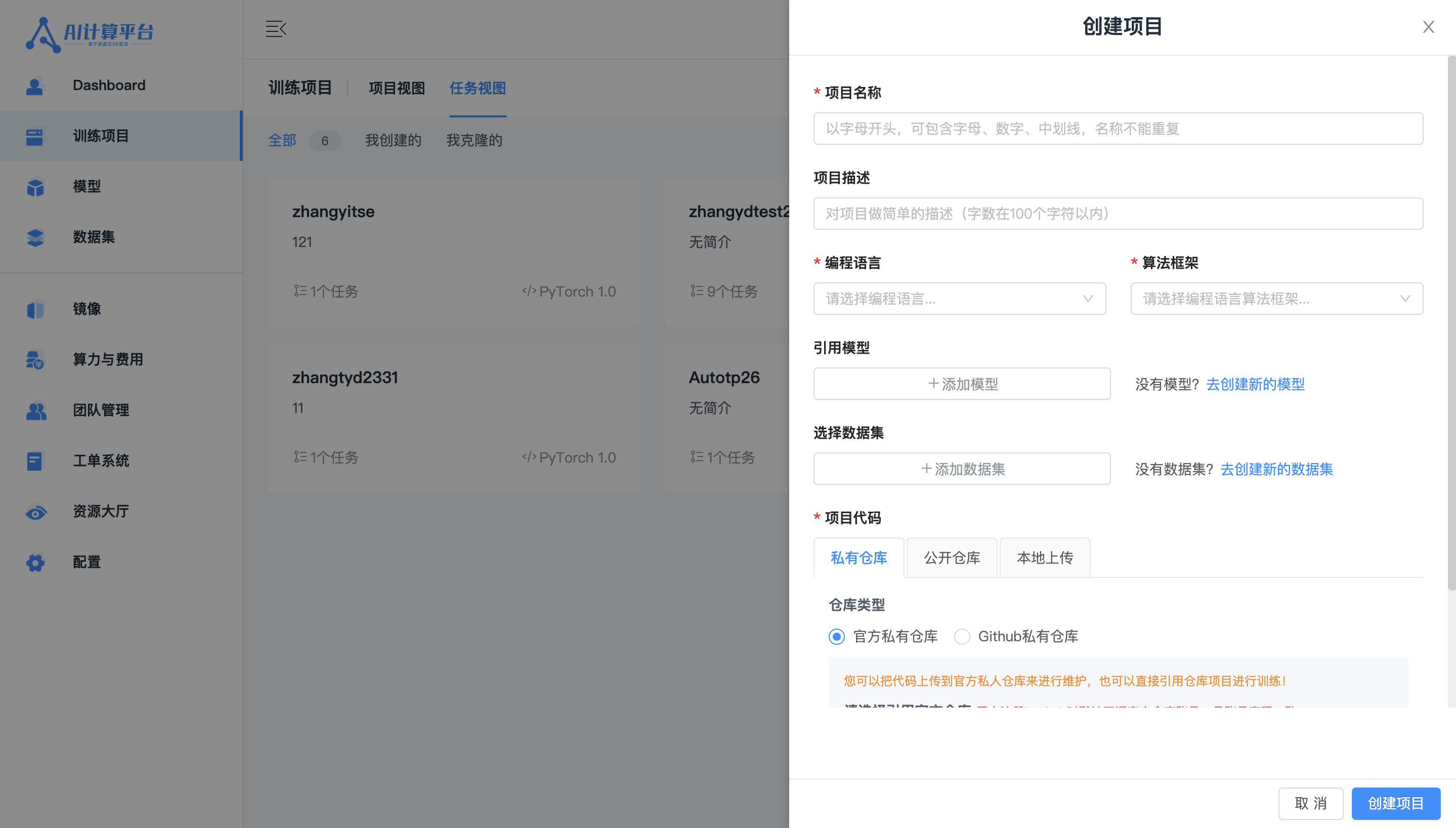Click task list icon on zhangyitse card
The height and width of the screenshot is (828, 1456).
tap(300, 291)
